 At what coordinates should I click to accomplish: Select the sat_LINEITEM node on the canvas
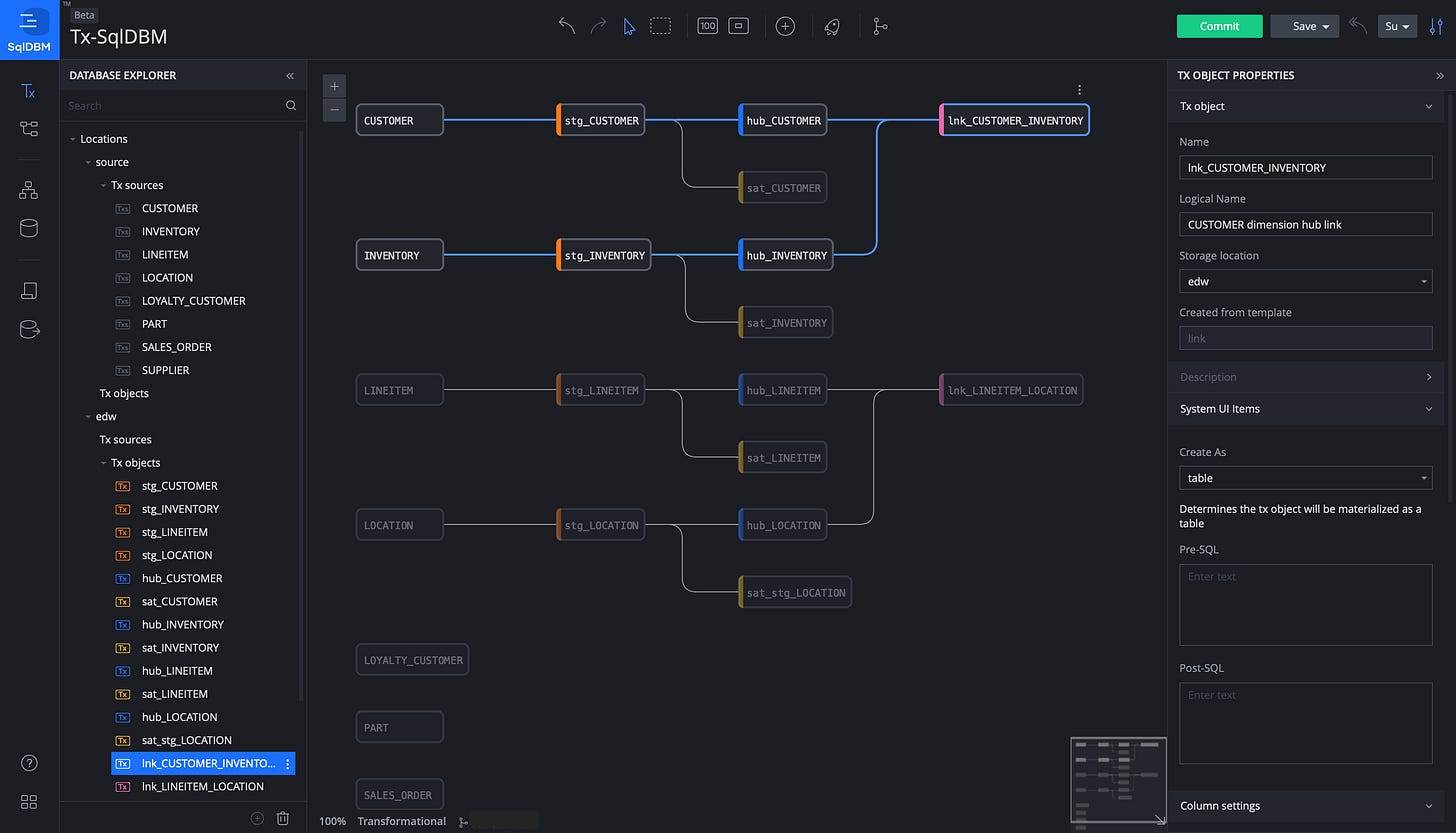pyautogui.click(x=783, y=458)
